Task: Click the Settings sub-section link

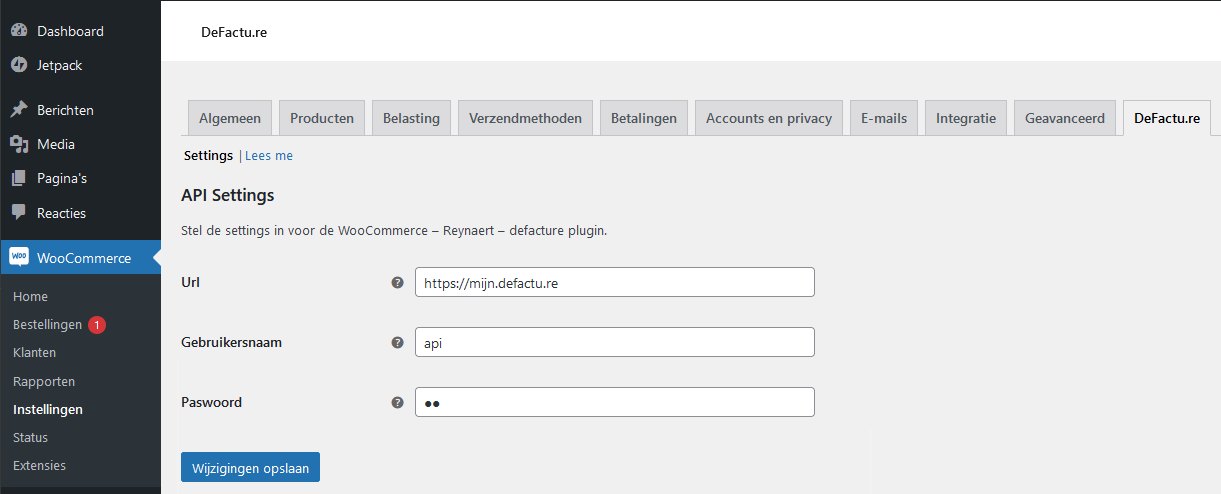Action: coord(208,156)
